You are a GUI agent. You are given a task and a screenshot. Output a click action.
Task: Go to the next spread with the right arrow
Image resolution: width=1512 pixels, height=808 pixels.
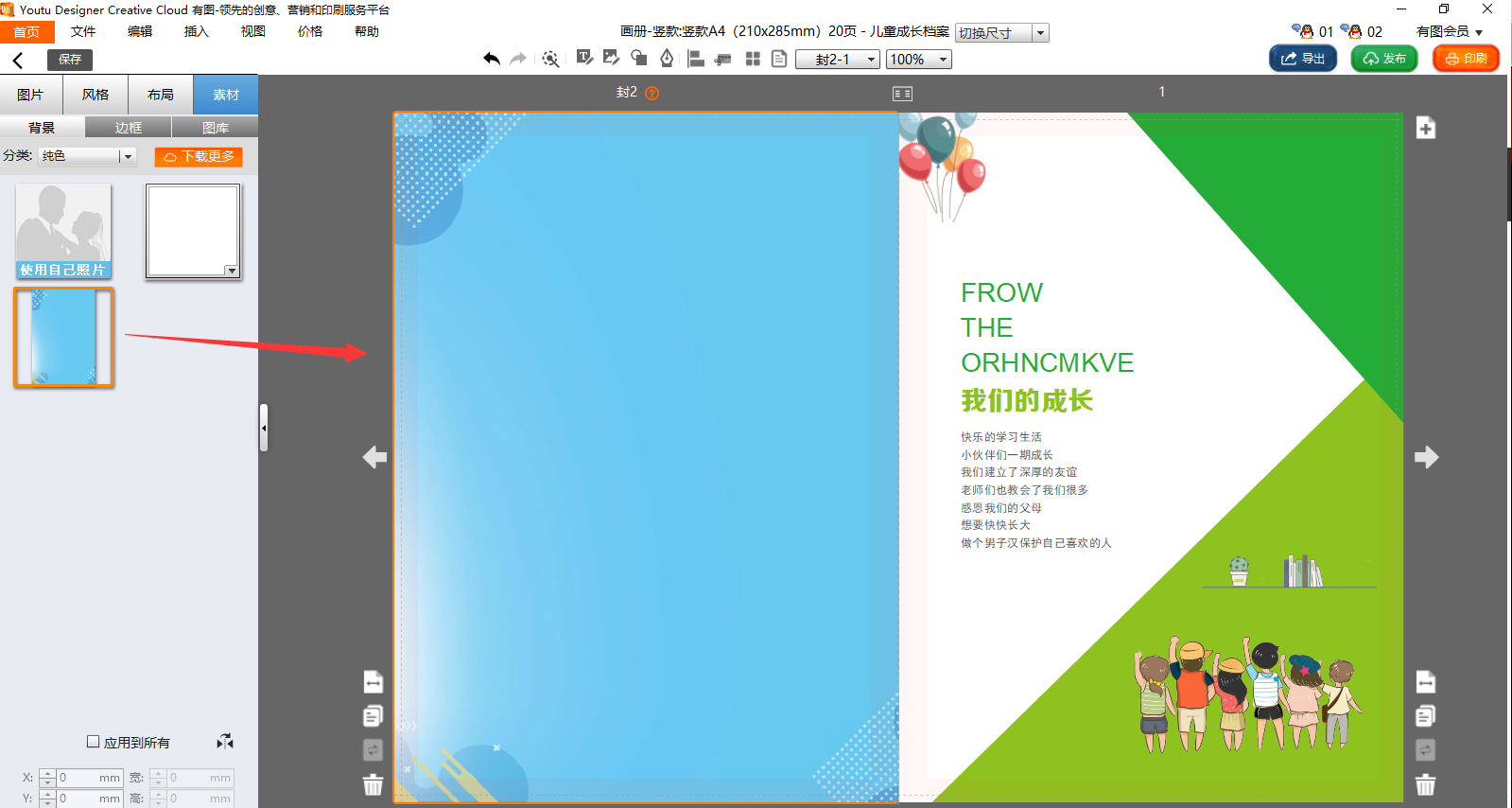[x=1426, y=458]
